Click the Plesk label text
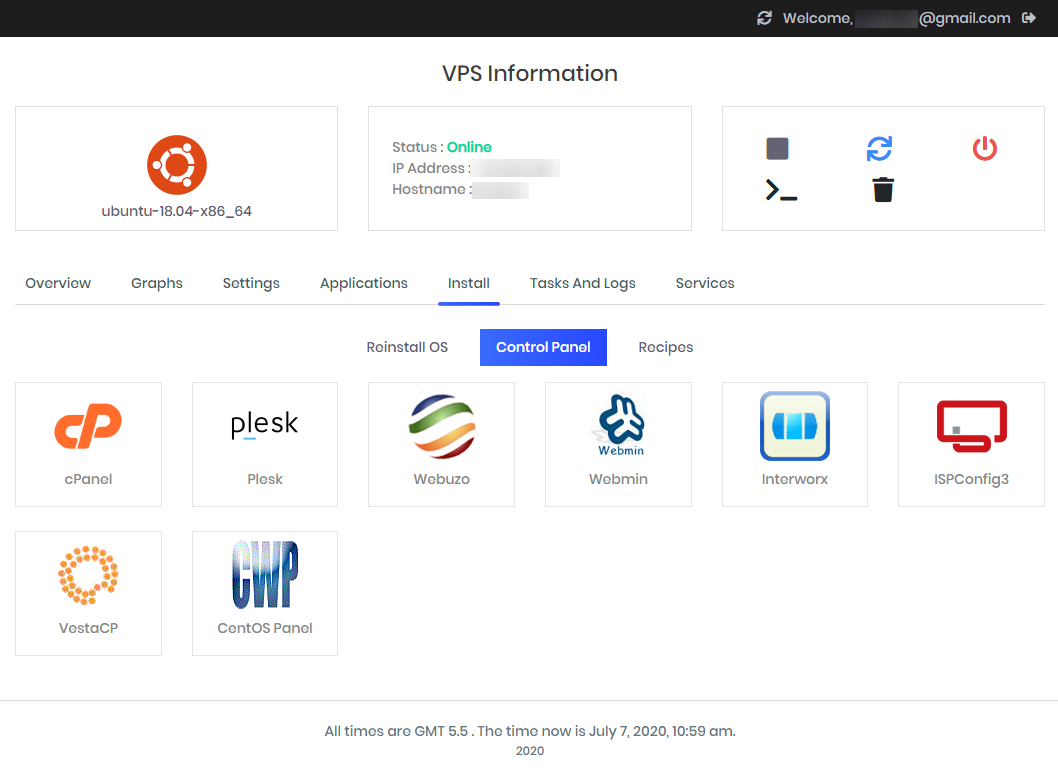Image resolution: width=1058 pixels, height=774 pixels. [264, 479]
